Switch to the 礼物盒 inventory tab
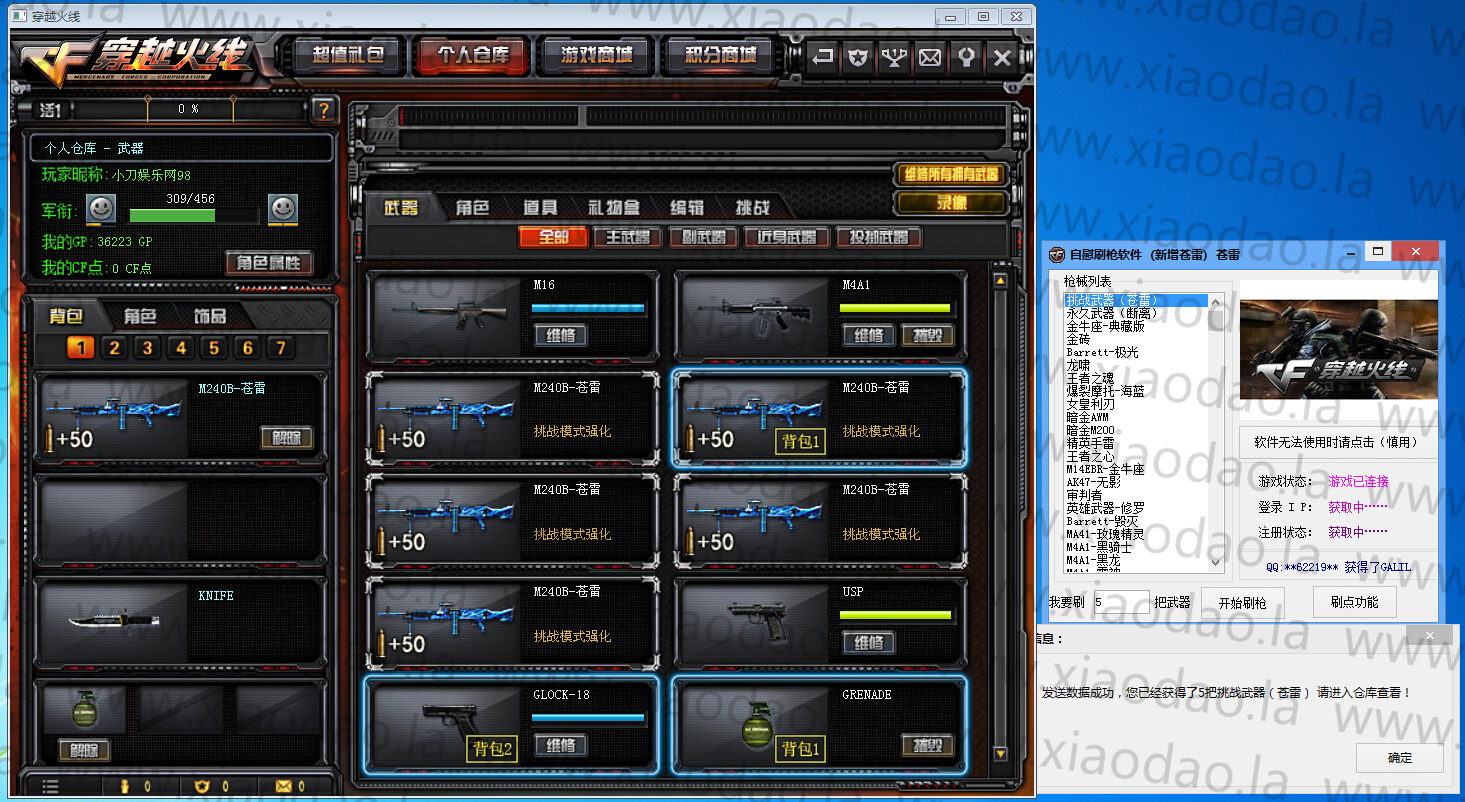Image resolution: width=1465 pixels, height=802 pixels. pyautogui.click(x=613, y=208)
